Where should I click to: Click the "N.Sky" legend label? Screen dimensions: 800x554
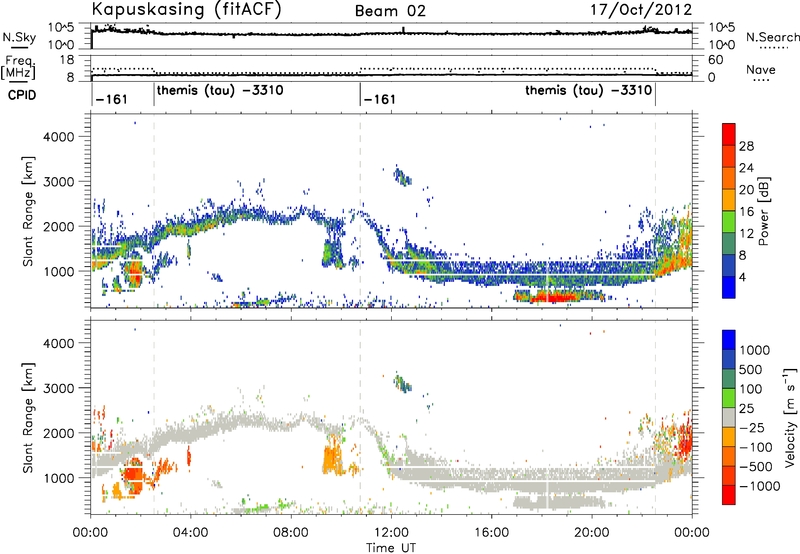[x=19, y=37]
